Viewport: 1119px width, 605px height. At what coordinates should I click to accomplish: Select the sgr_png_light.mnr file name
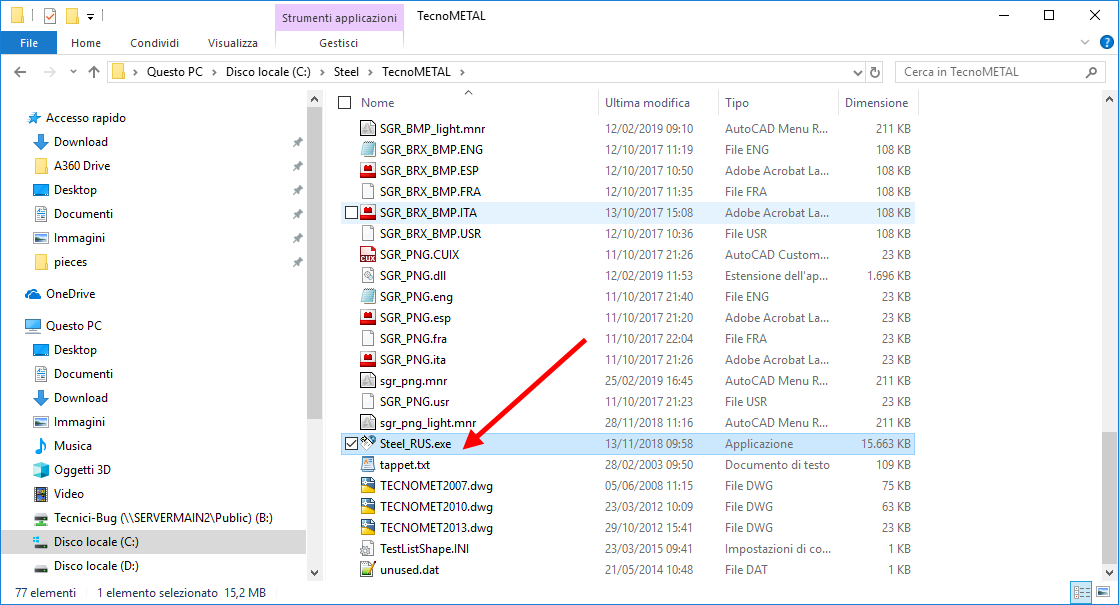(x=427, y=422)
